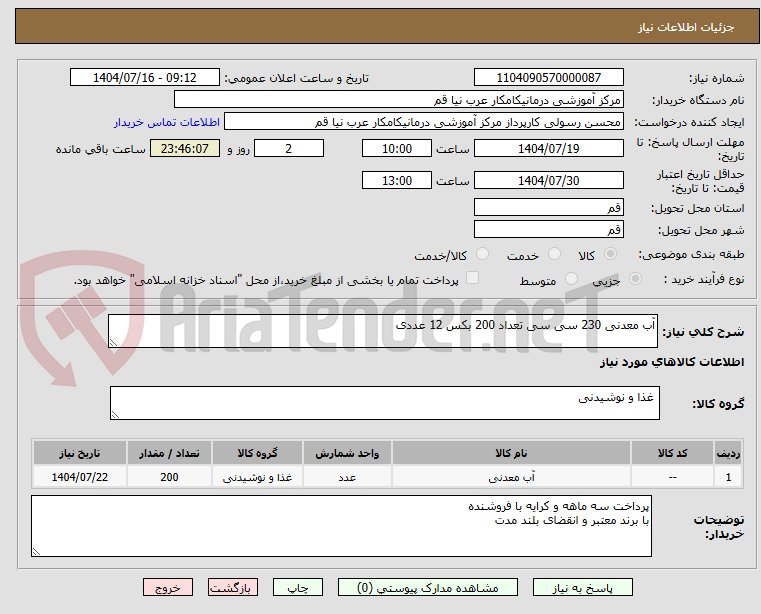
Task: Click the جزئیات اطلاعات نیاز header title
Action: point(685,27)
